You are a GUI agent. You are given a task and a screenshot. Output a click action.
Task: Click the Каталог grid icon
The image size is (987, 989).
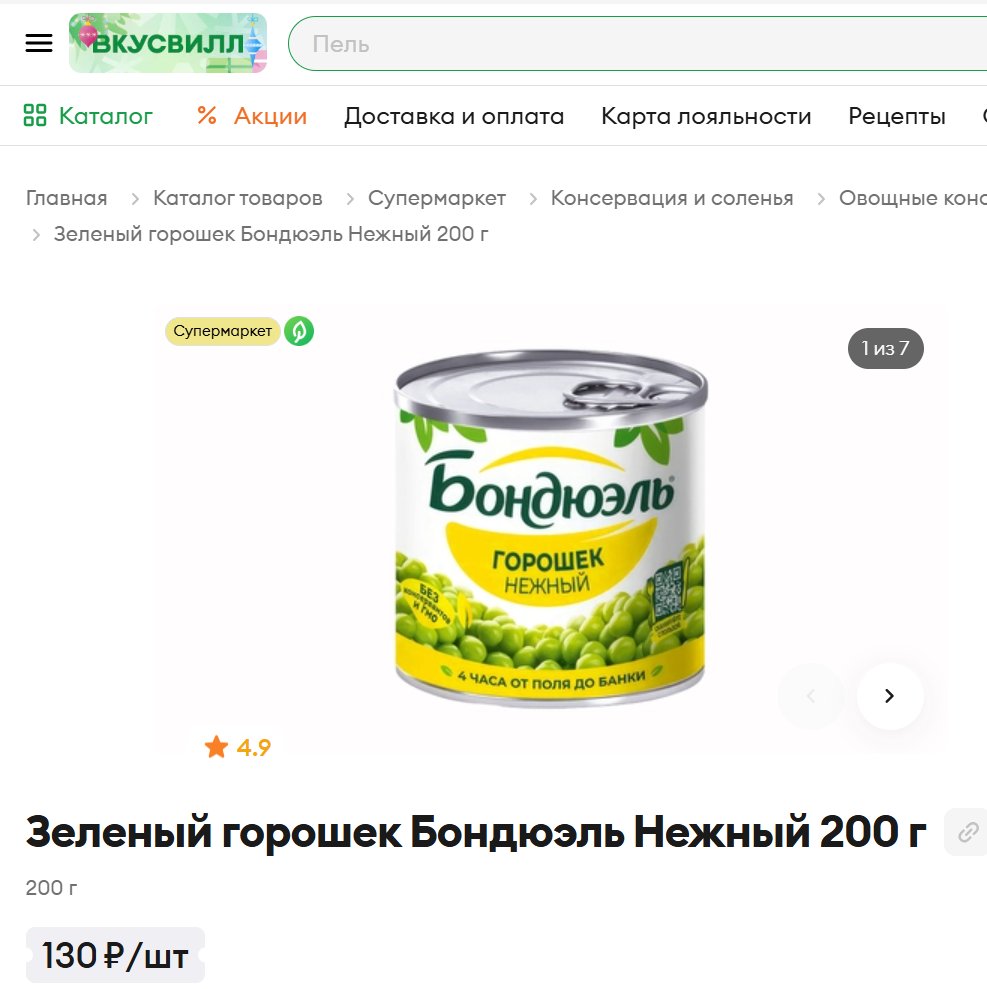click(x=35, y=115)
